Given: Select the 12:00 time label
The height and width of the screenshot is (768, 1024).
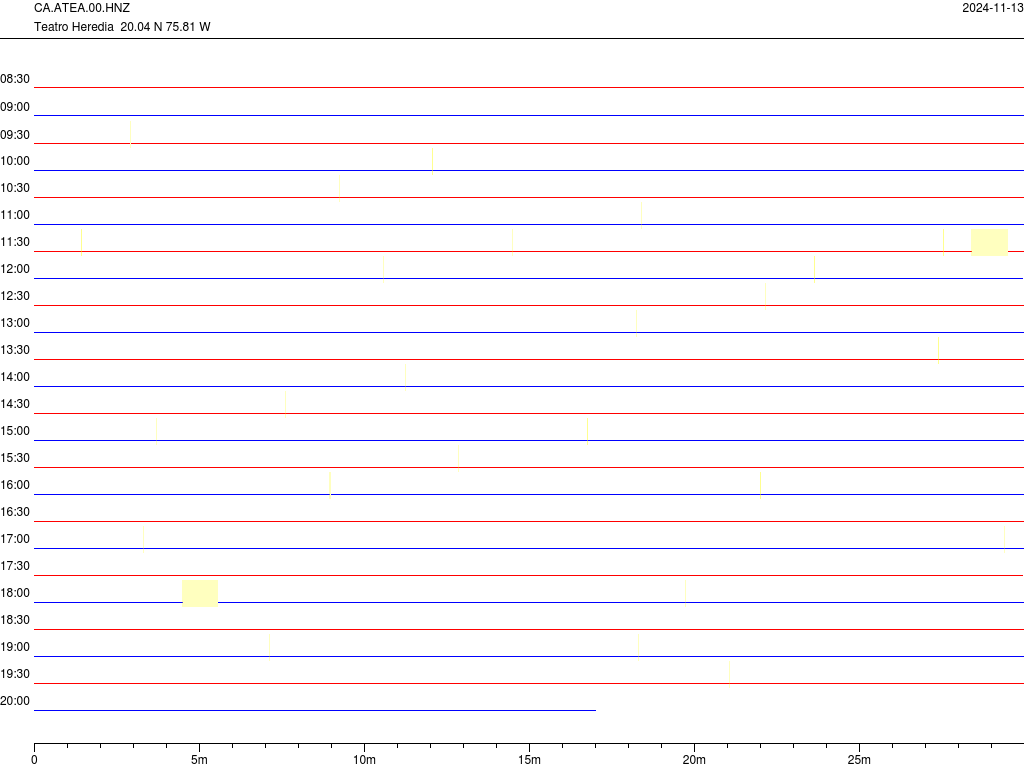Looking at the screenshot, I should pyautogui.click(x=15, y=269).
